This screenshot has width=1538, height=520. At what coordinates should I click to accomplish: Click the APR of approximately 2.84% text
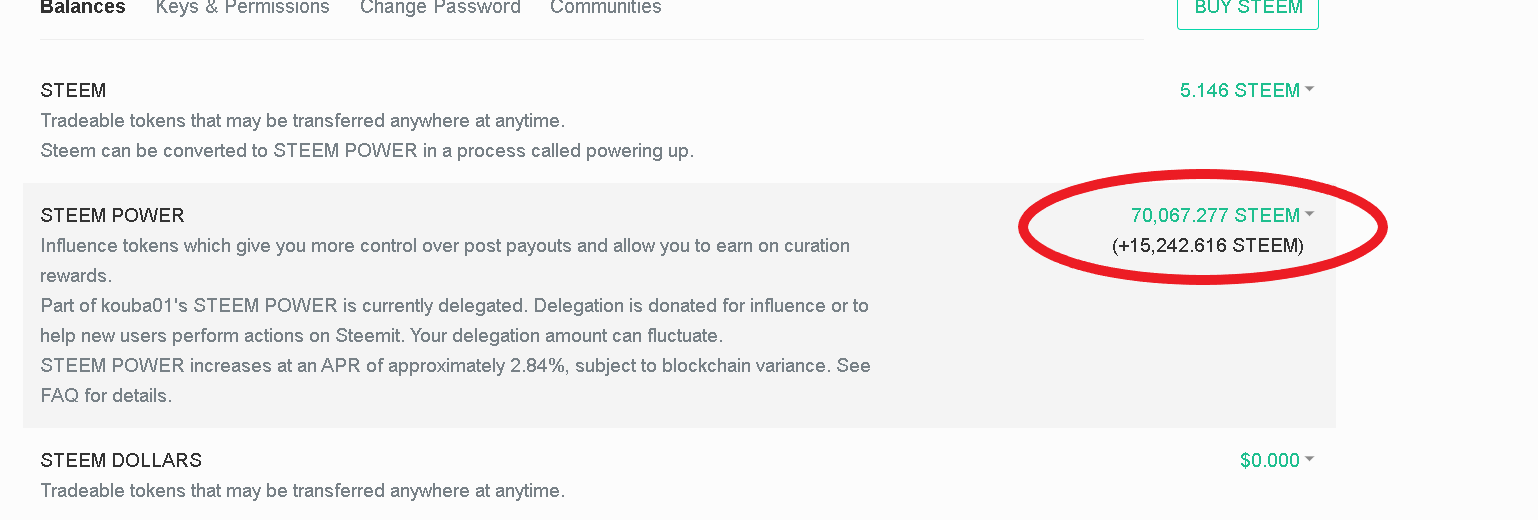coord(455,380)
